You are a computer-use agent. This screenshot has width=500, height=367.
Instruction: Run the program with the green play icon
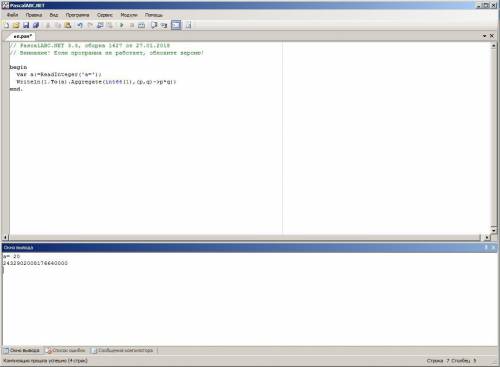pos(122,25)
